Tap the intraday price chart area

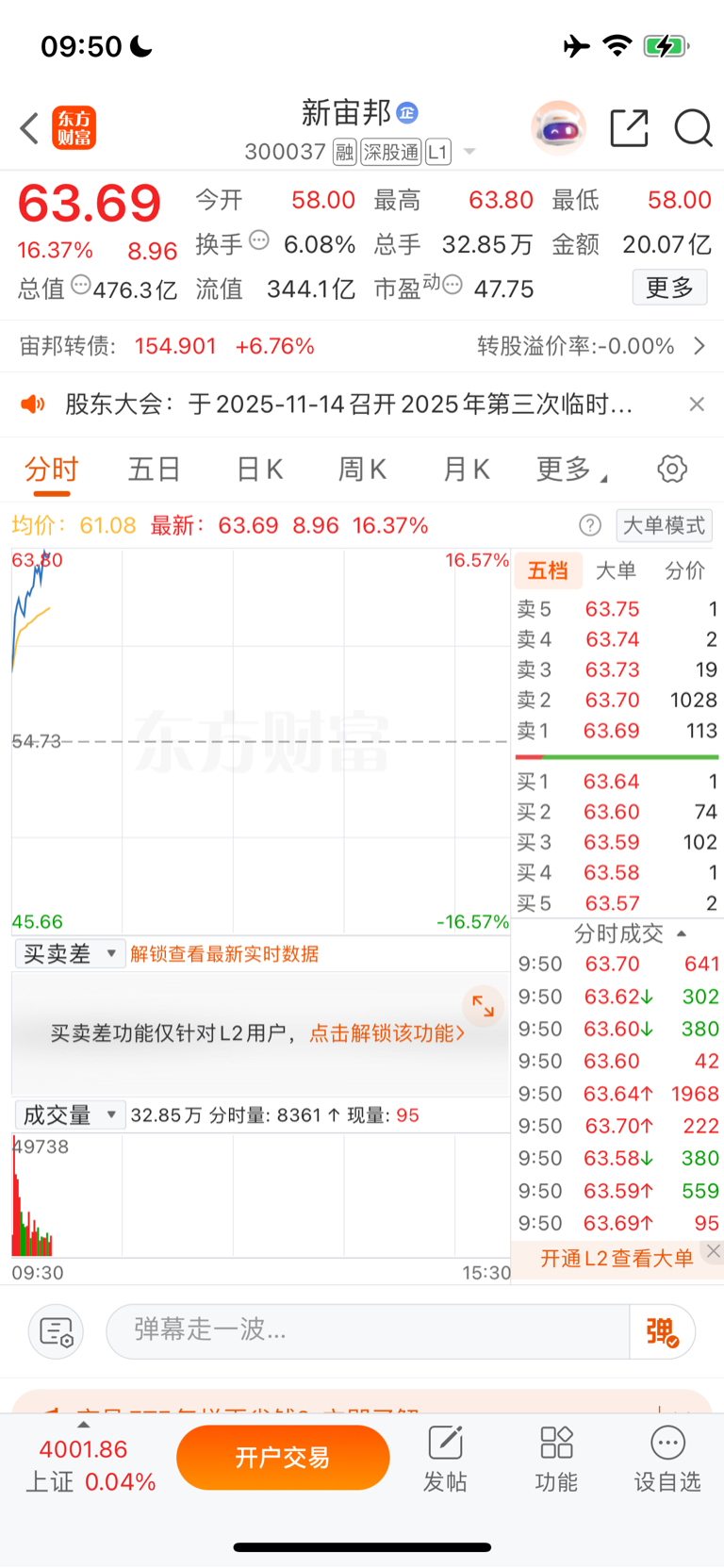pos(260,741)
